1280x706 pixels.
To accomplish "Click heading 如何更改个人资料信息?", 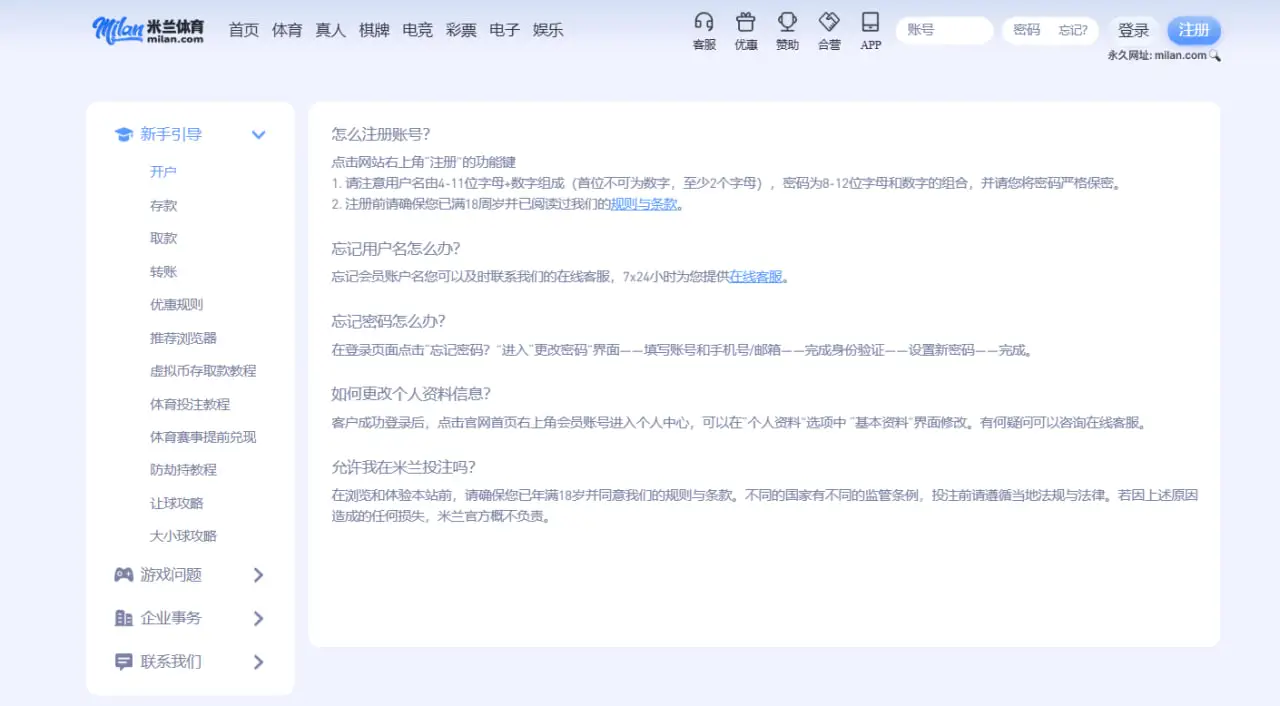I will pyautogui.click(x=411, y=394).
